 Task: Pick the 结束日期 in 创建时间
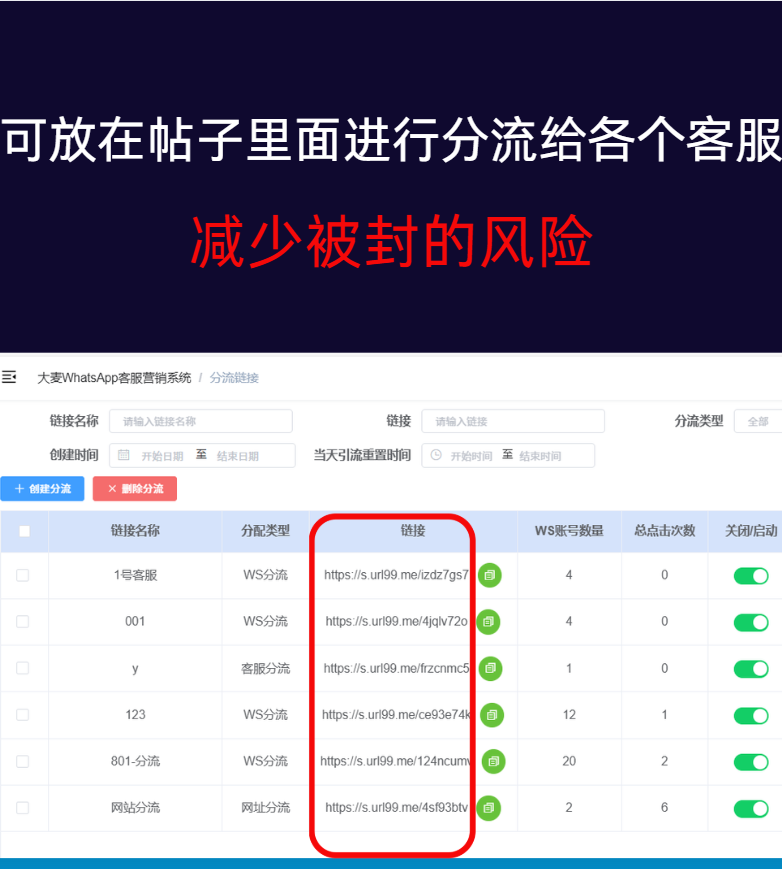click(x=238, y=456)
